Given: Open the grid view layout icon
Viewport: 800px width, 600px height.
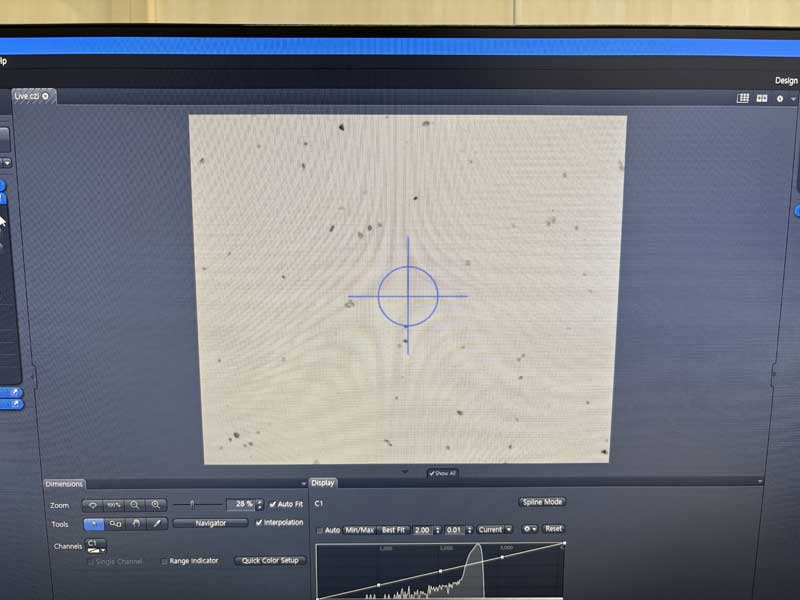Looking at the screenshot, I should [x=743, y=98].
